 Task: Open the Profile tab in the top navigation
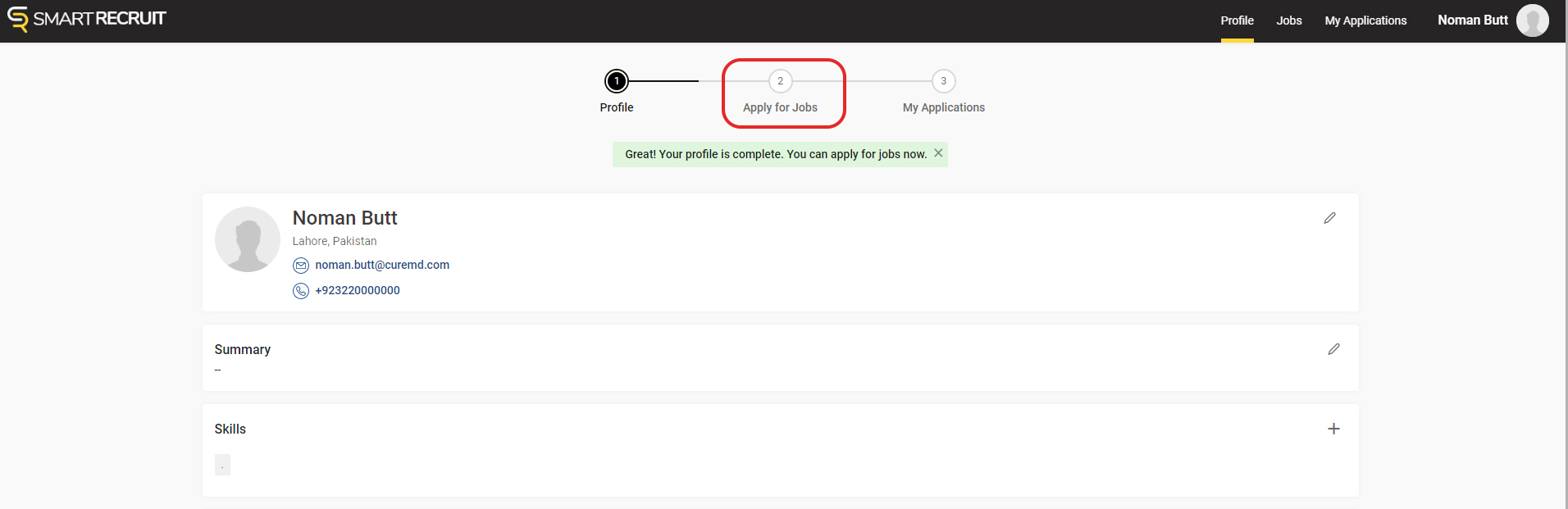point(1237,20)
